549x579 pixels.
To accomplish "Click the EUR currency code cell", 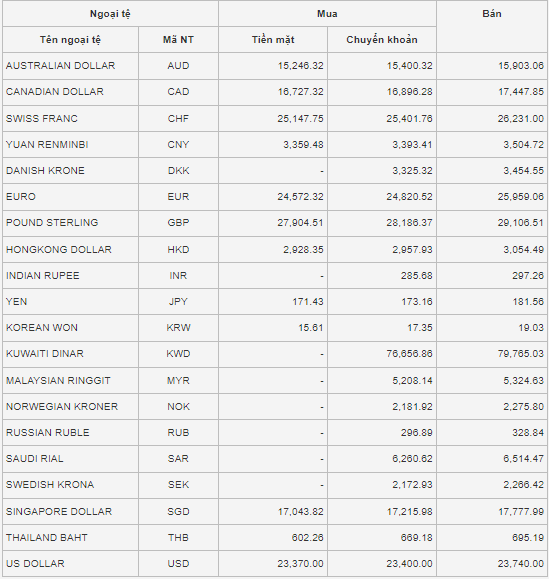I will pos(178,196).
